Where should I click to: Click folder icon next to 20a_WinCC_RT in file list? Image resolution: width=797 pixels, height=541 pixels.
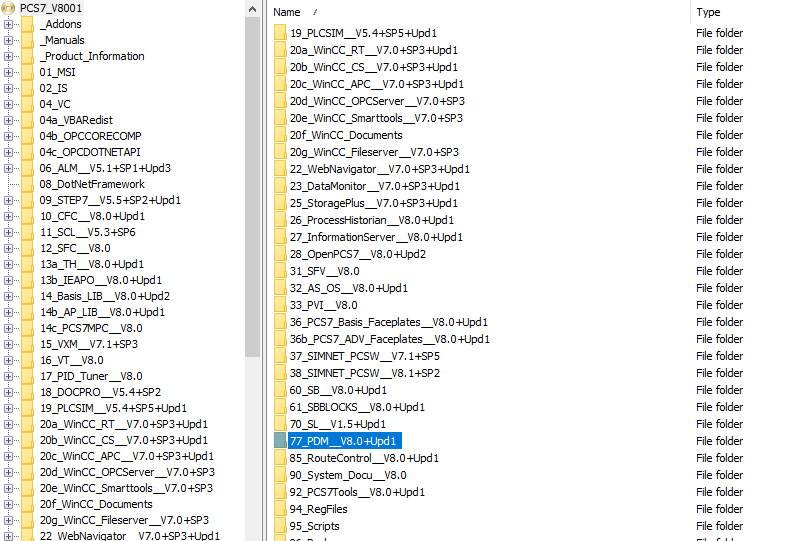pyautogui.click(x=280, y=50)
